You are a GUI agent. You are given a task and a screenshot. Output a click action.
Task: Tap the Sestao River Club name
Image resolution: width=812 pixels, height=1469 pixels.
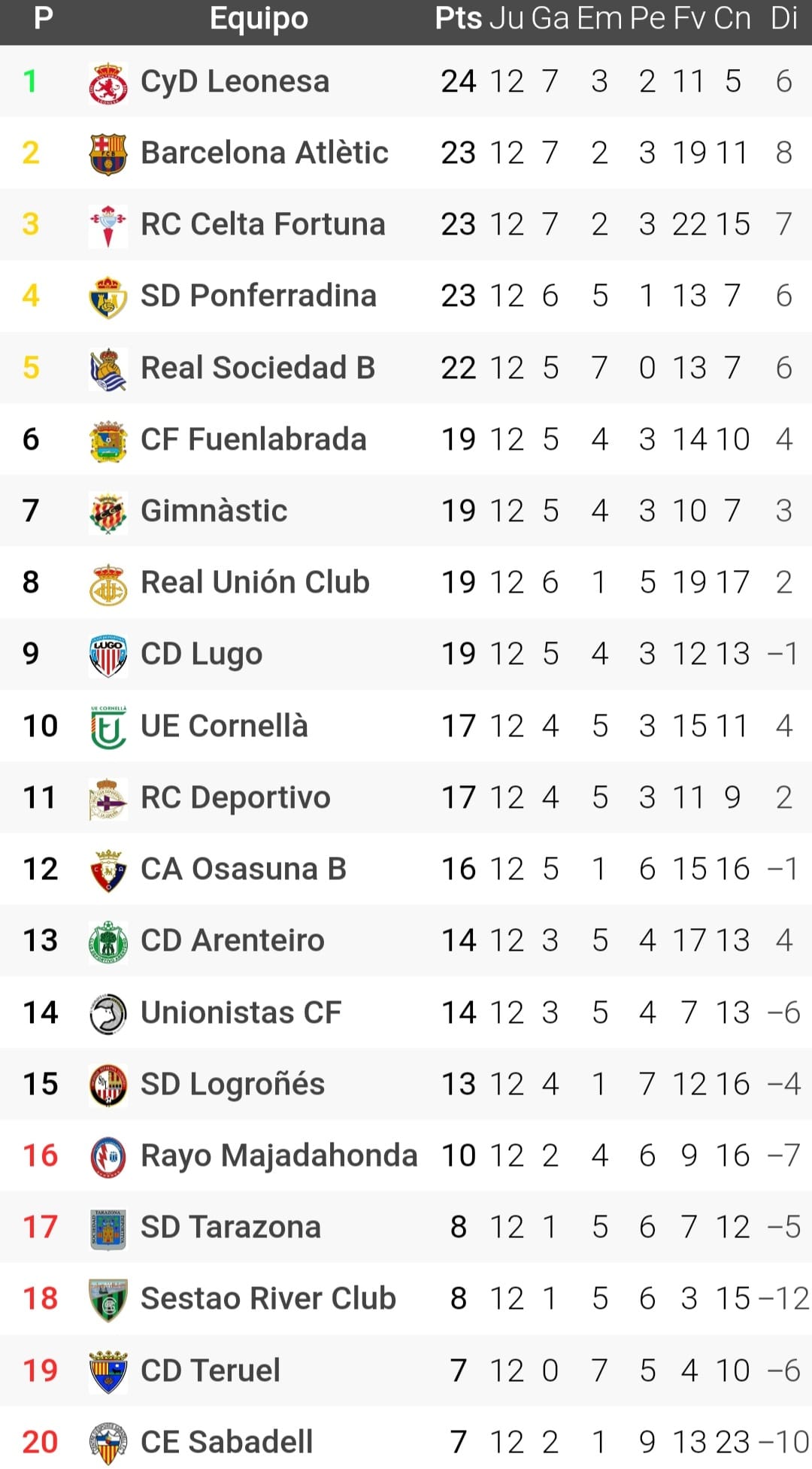(268, 1298)
